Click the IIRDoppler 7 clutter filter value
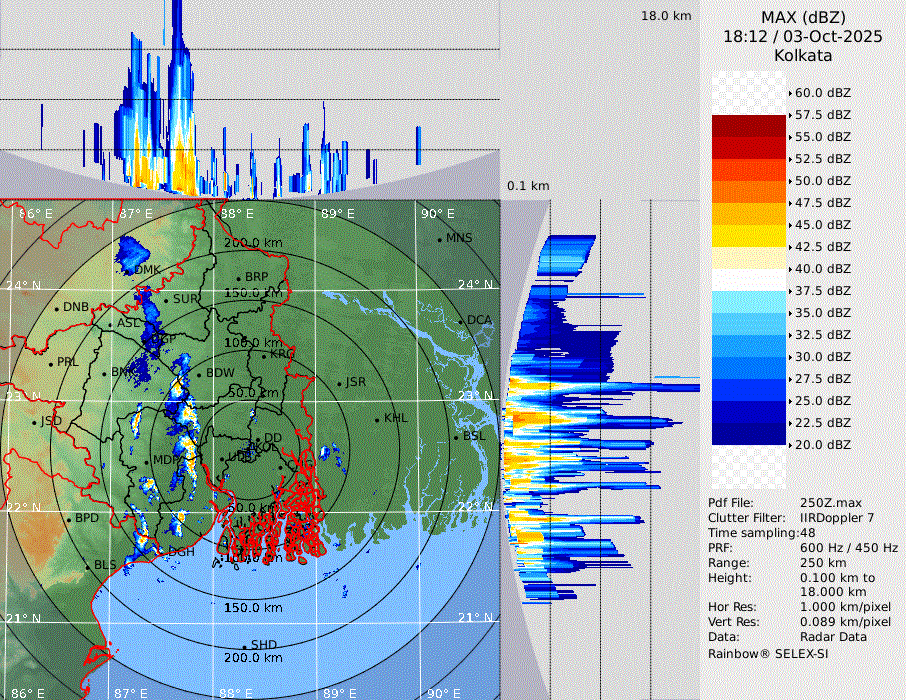This screenshot has height=700, width=906. [837, 518]
